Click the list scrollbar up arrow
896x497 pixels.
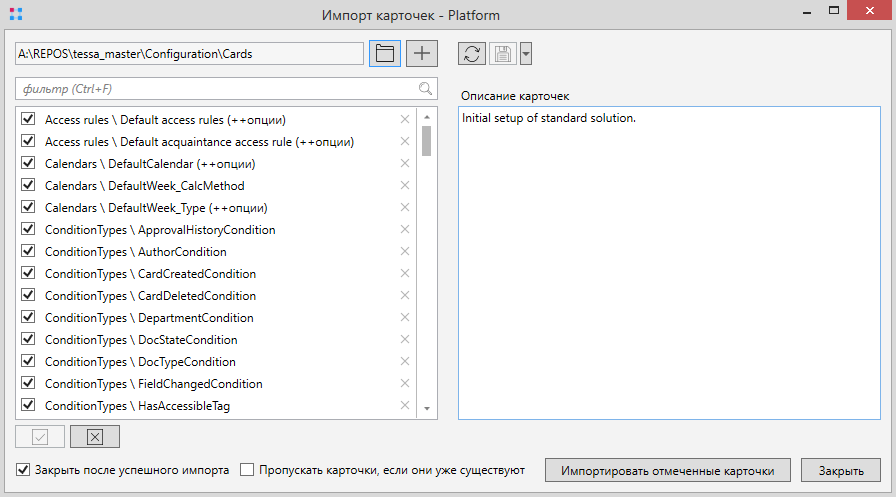click(427, 118)
